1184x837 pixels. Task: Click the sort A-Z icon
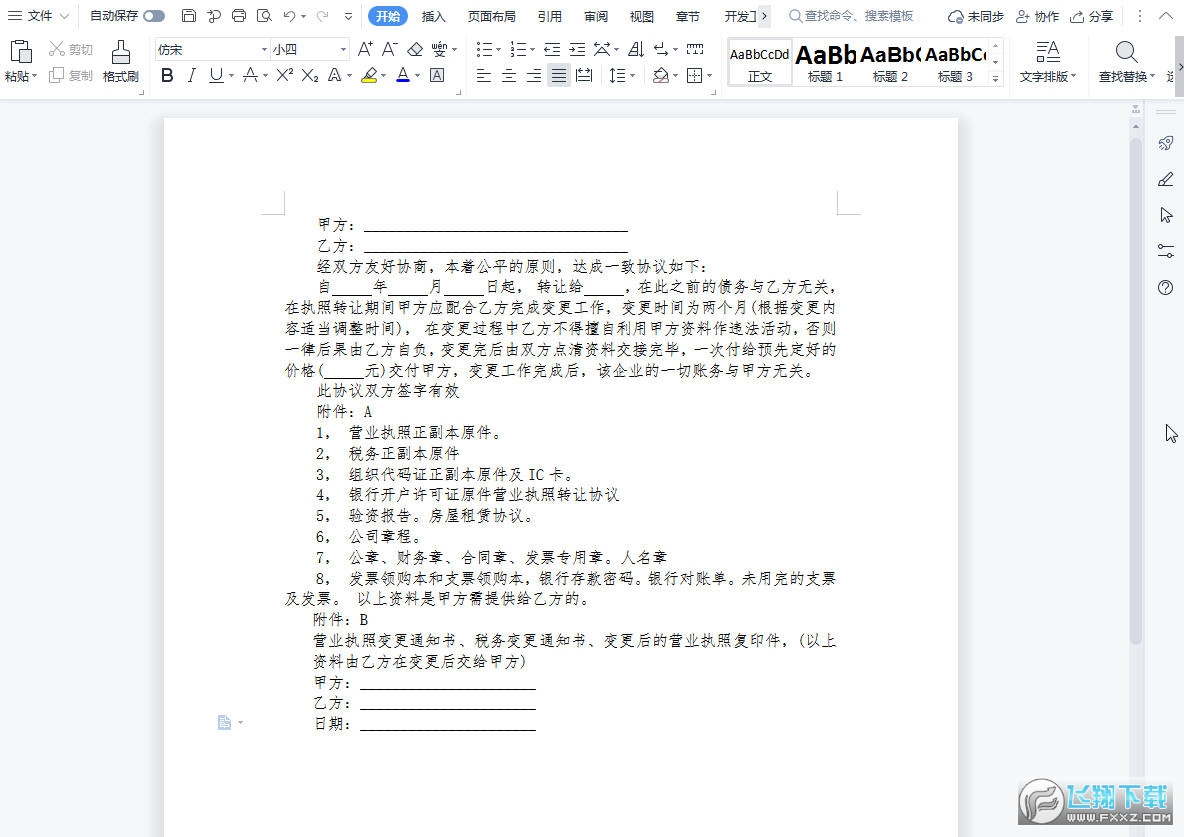[x=637, y=49]
